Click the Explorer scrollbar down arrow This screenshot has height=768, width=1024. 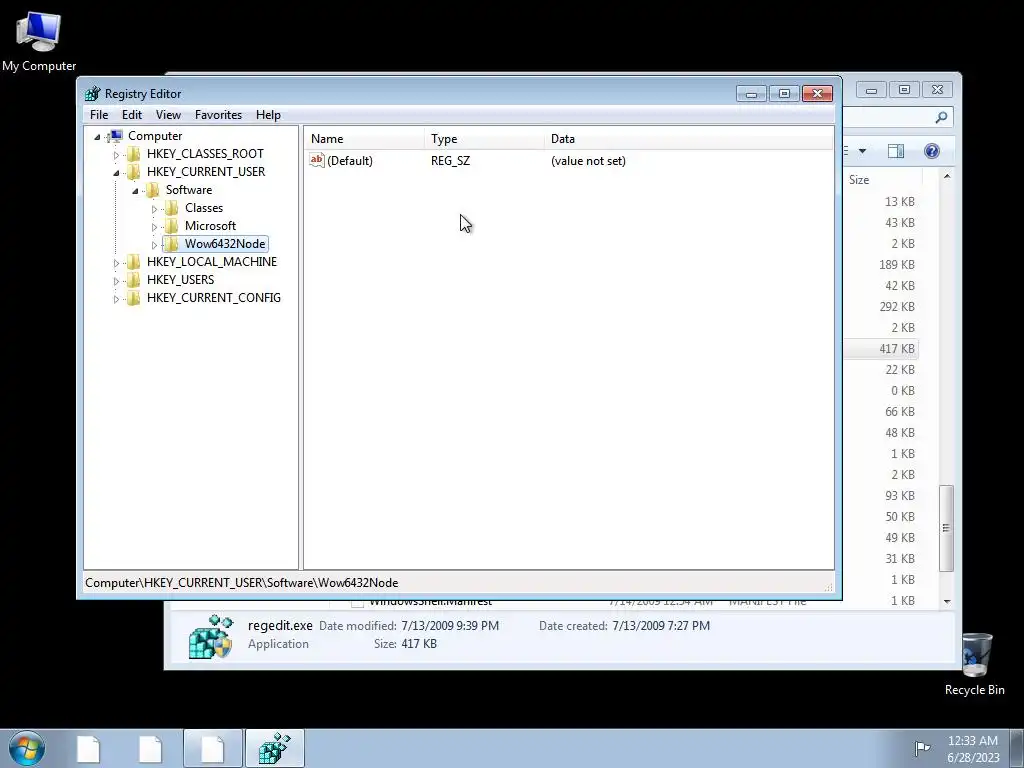point(946,601)
